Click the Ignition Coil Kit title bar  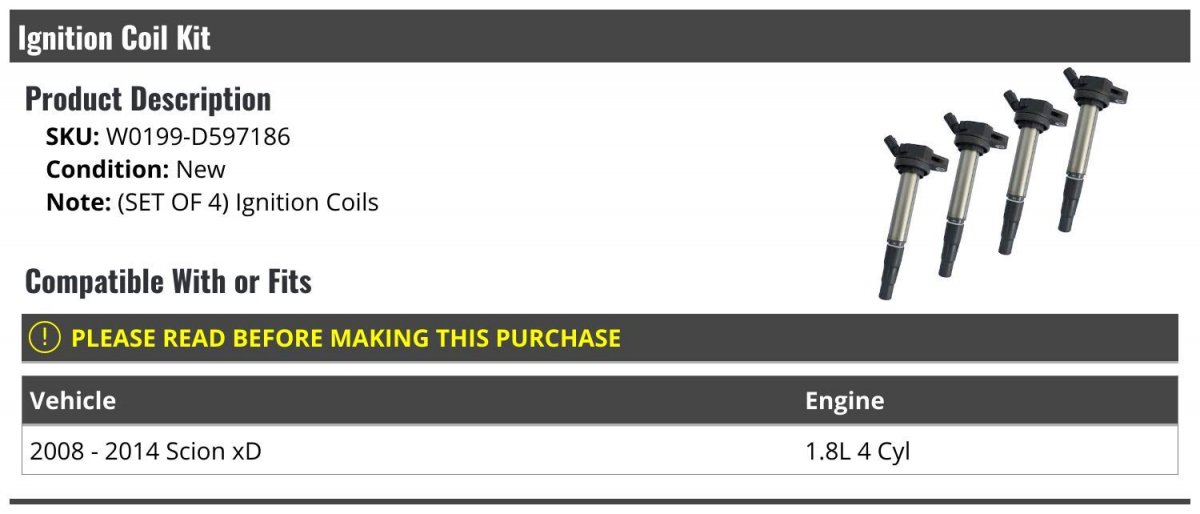600,38
